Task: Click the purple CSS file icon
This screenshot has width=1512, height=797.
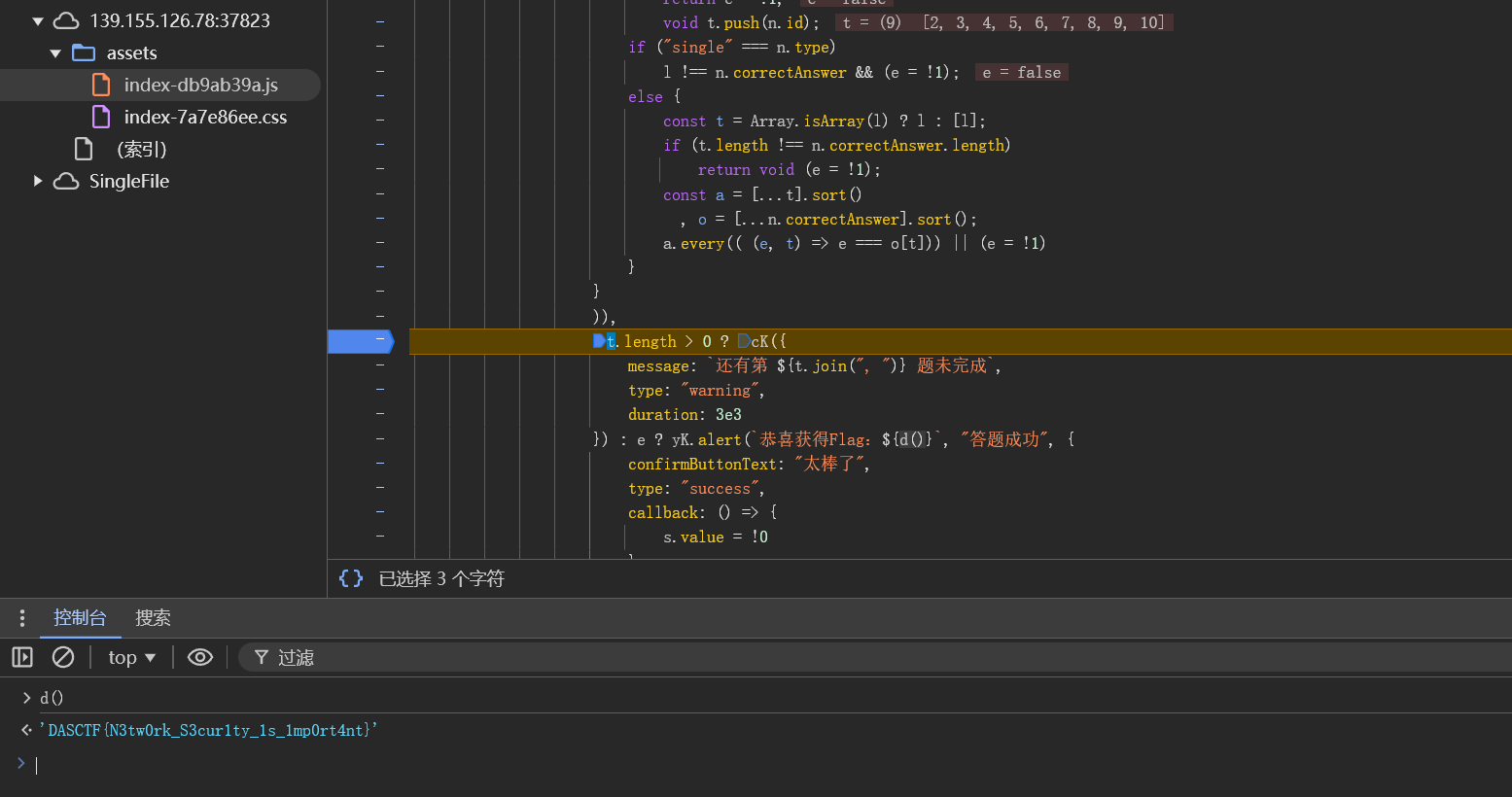Action: pyautogui.click(x=101, y=117)
